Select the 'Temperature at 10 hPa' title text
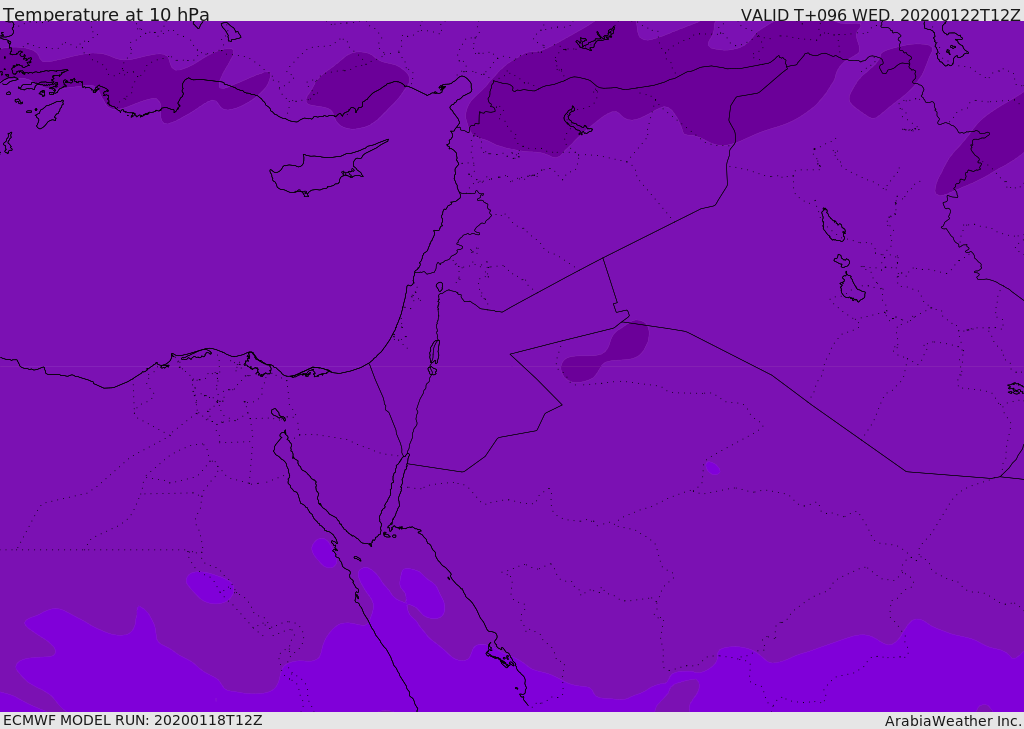Screen dimensions: 1024x729 106,14
